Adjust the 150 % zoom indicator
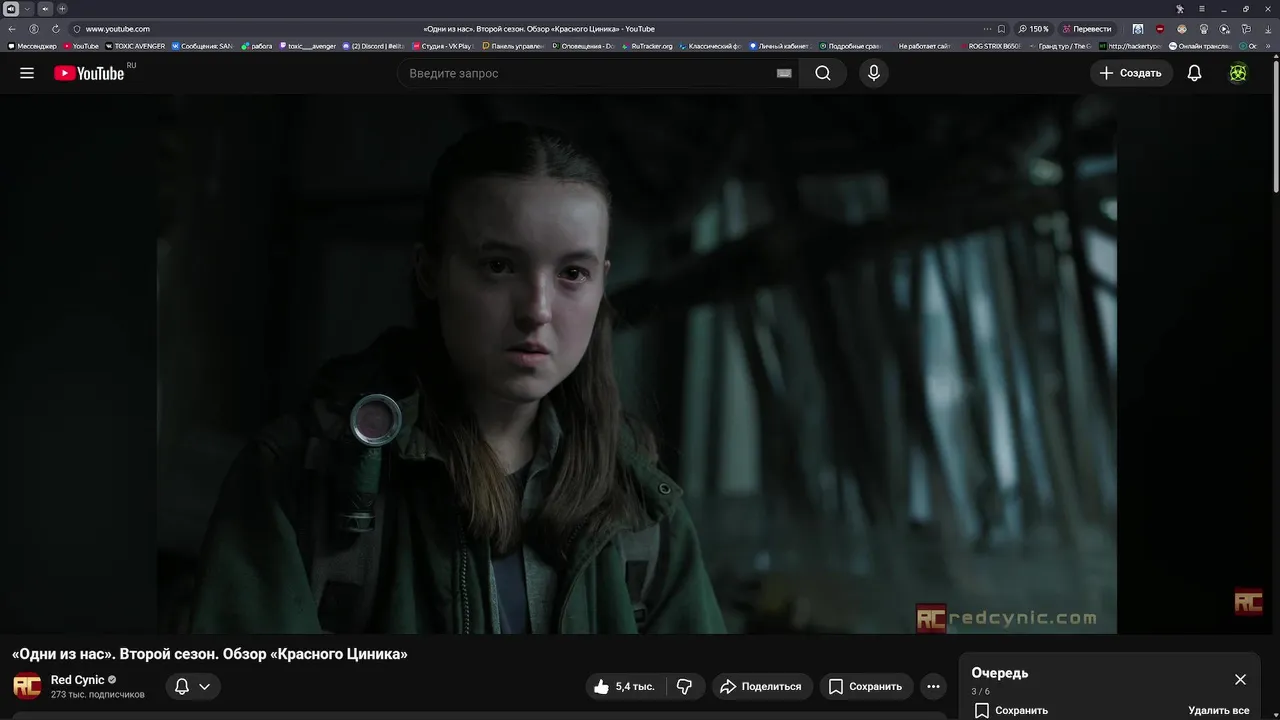Image resolution: width=1280 pixels, height=720 pixels. tap(1034, 29)
